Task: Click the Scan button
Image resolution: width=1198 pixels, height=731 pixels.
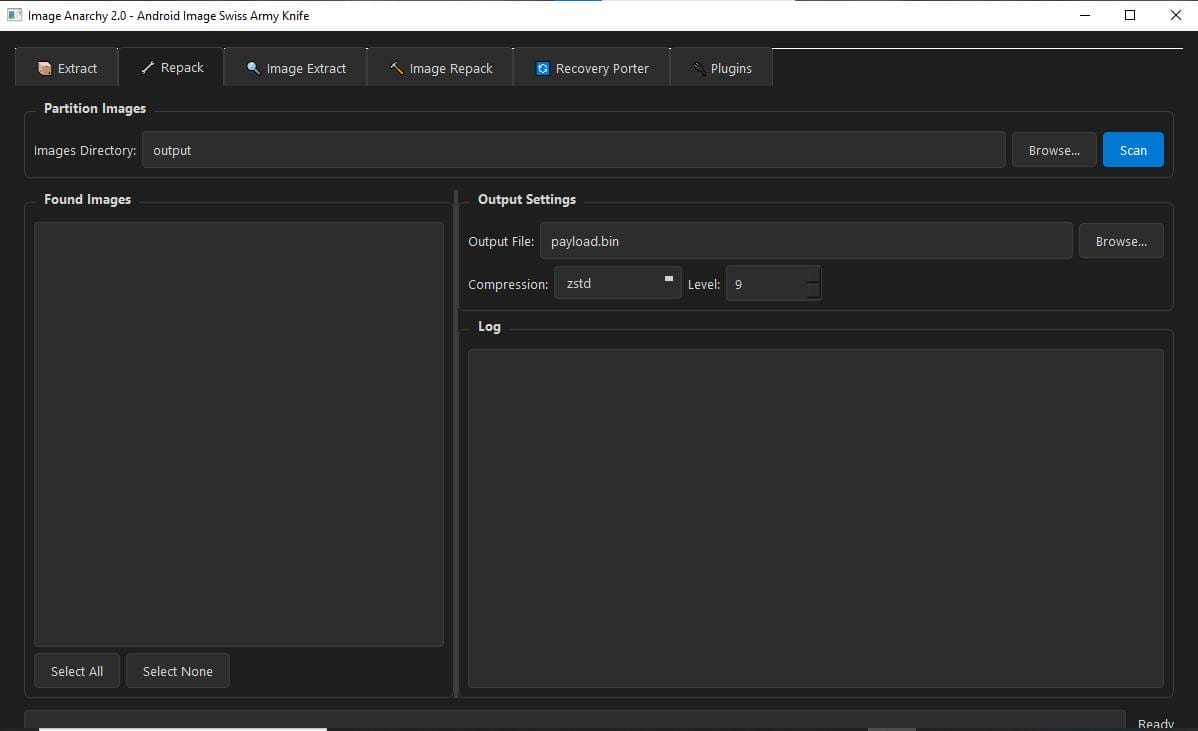Action: coord(1133,149)
